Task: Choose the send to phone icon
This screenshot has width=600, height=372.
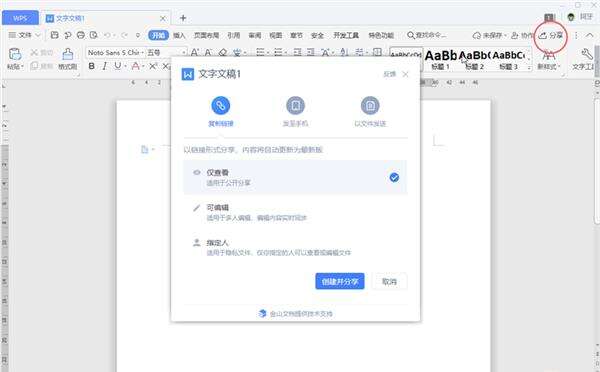Action: click(x=295, y=105)
